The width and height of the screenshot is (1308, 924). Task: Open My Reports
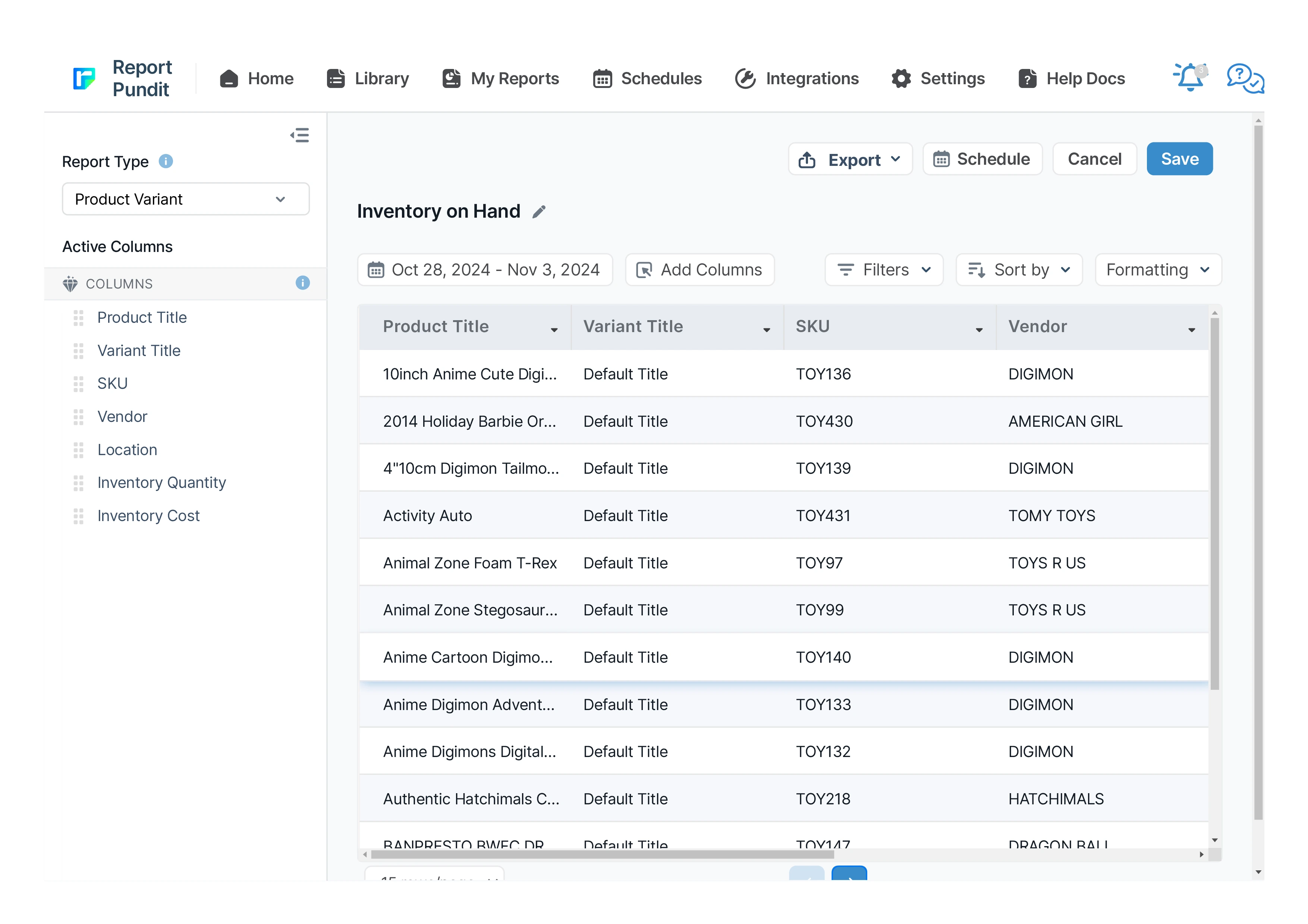[501, 79]
